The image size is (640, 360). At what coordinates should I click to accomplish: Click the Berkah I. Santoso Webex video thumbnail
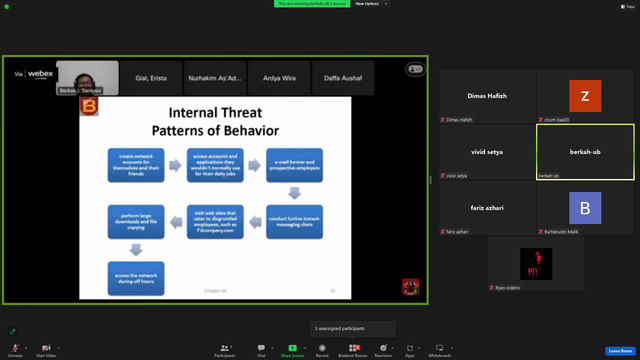coord(87,78)
